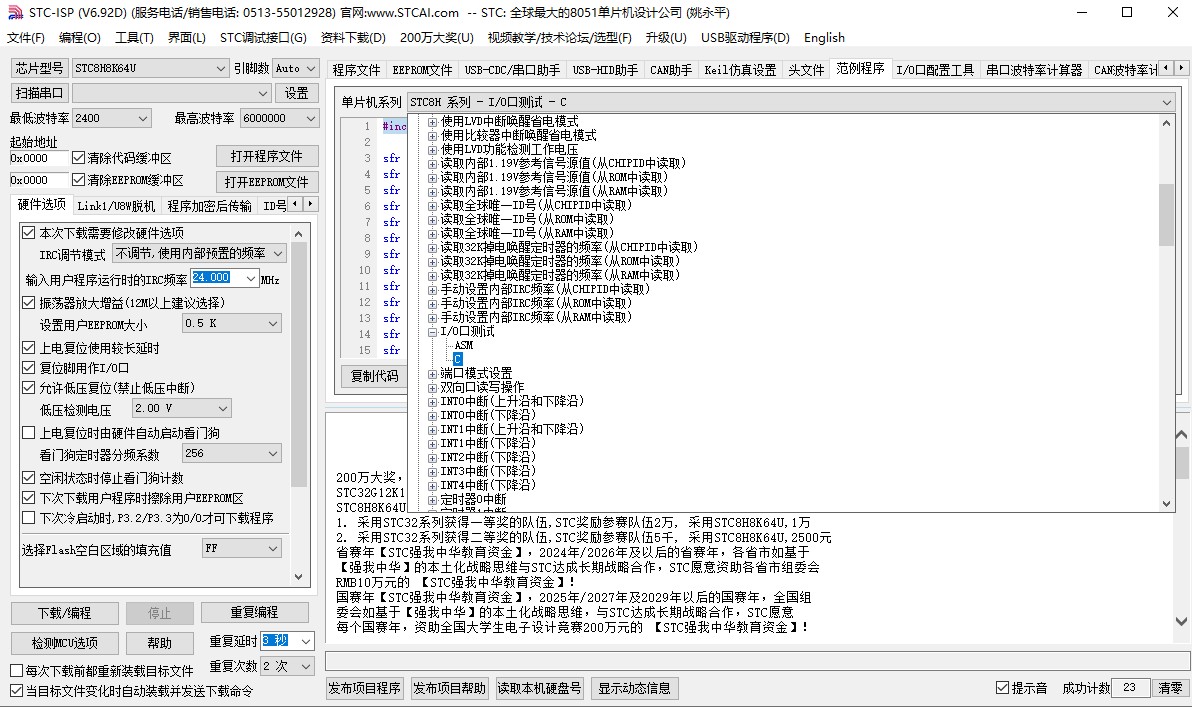Click the 打开程序文件 button

point(267,157)
